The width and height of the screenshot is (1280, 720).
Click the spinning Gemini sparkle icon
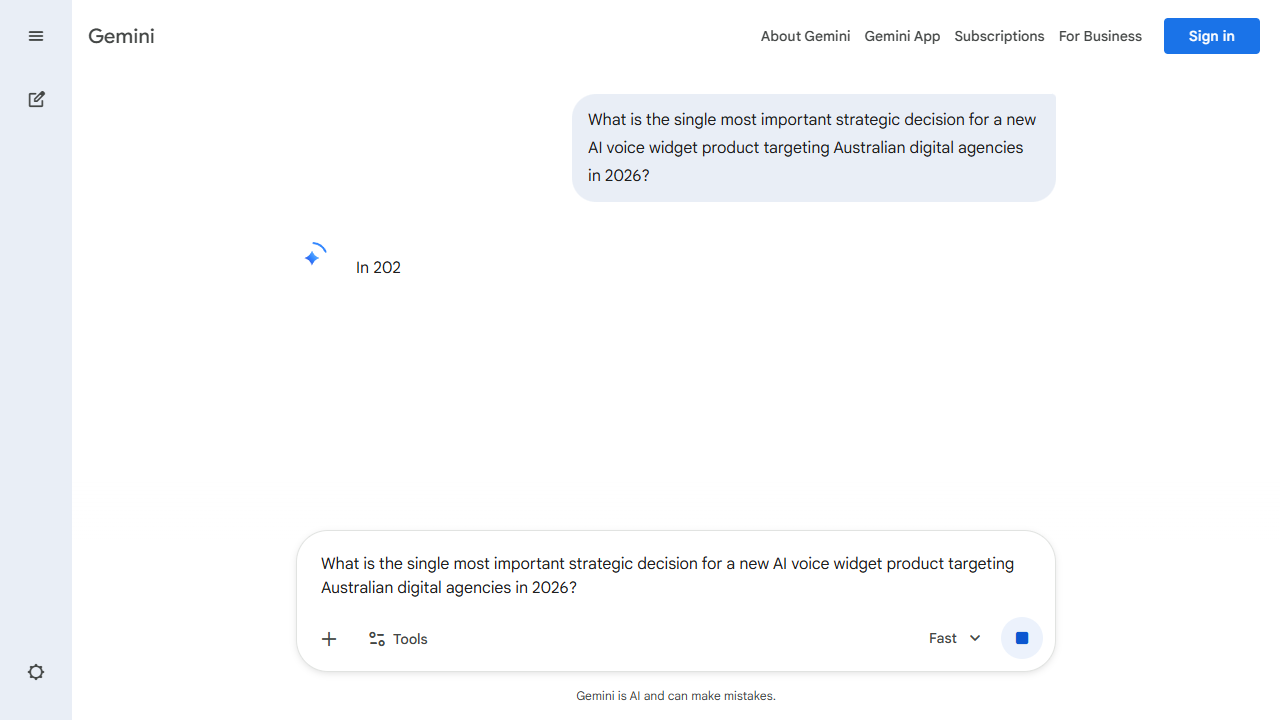(x=313, y=257)
